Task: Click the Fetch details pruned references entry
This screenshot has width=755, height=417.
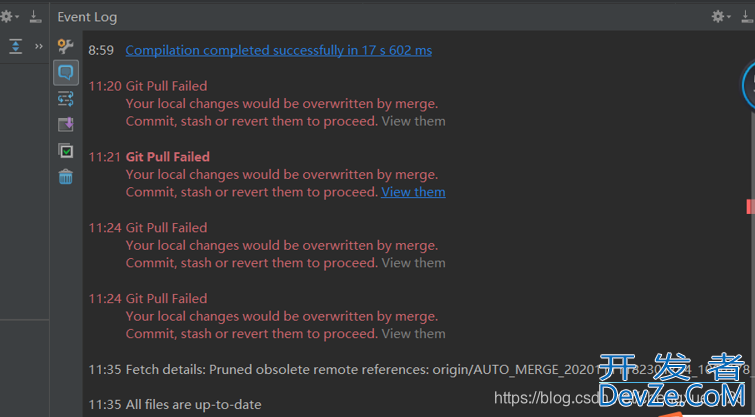Action: click(x=419, y=370)
